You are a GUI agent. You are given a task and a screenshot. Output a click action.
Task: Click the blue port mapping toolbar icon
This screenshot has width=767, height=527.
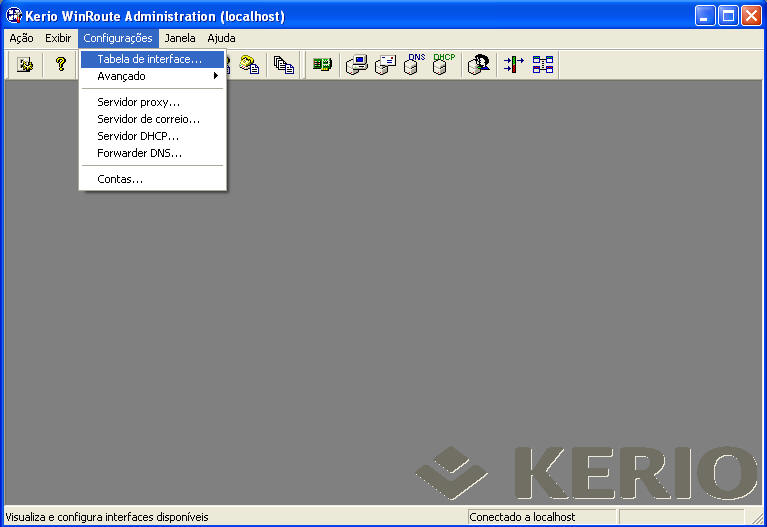click(x=543, y=65)
